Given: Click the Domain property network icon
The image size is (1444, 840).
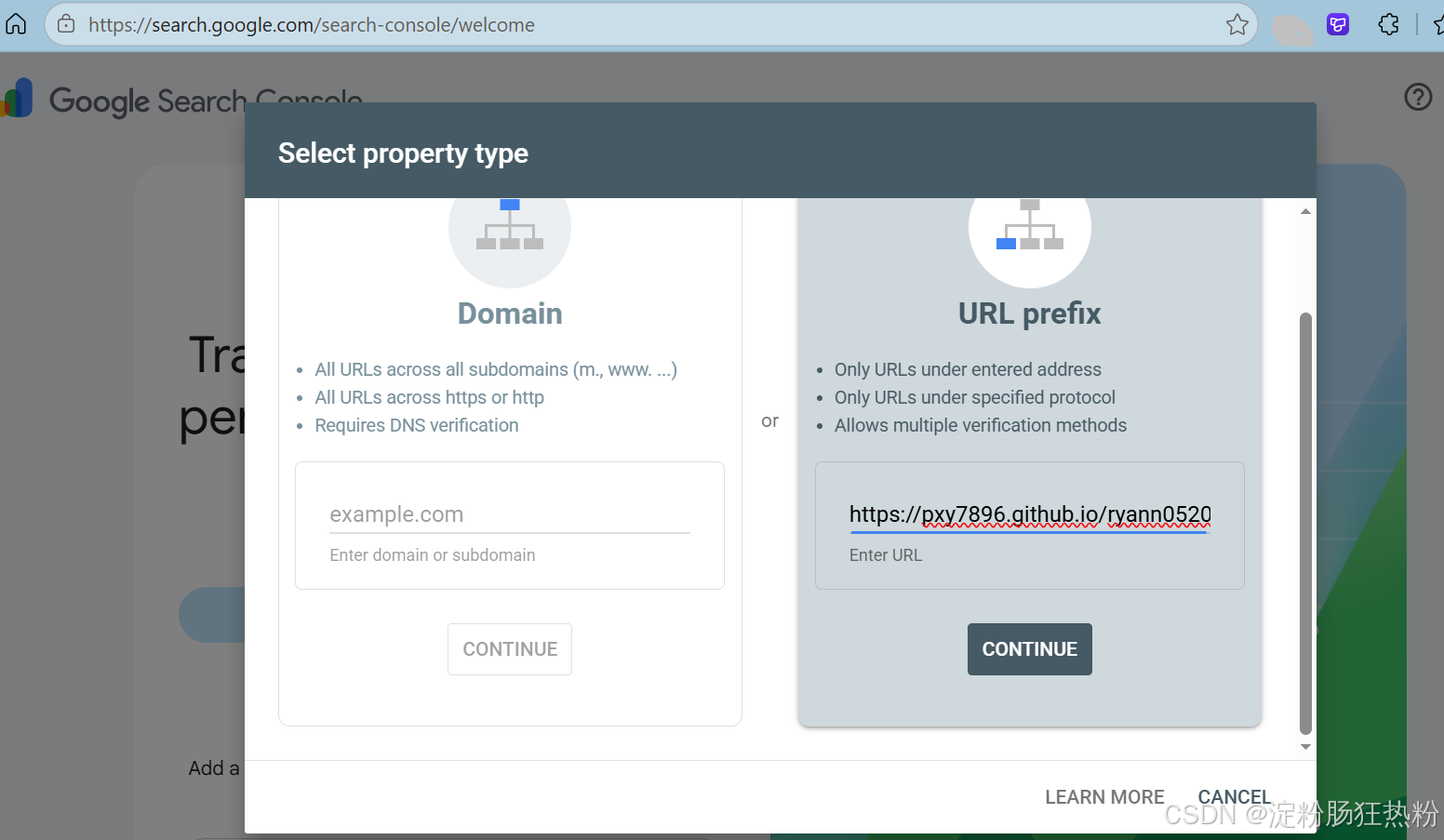Looking at the screenshot, I should 510,225.
